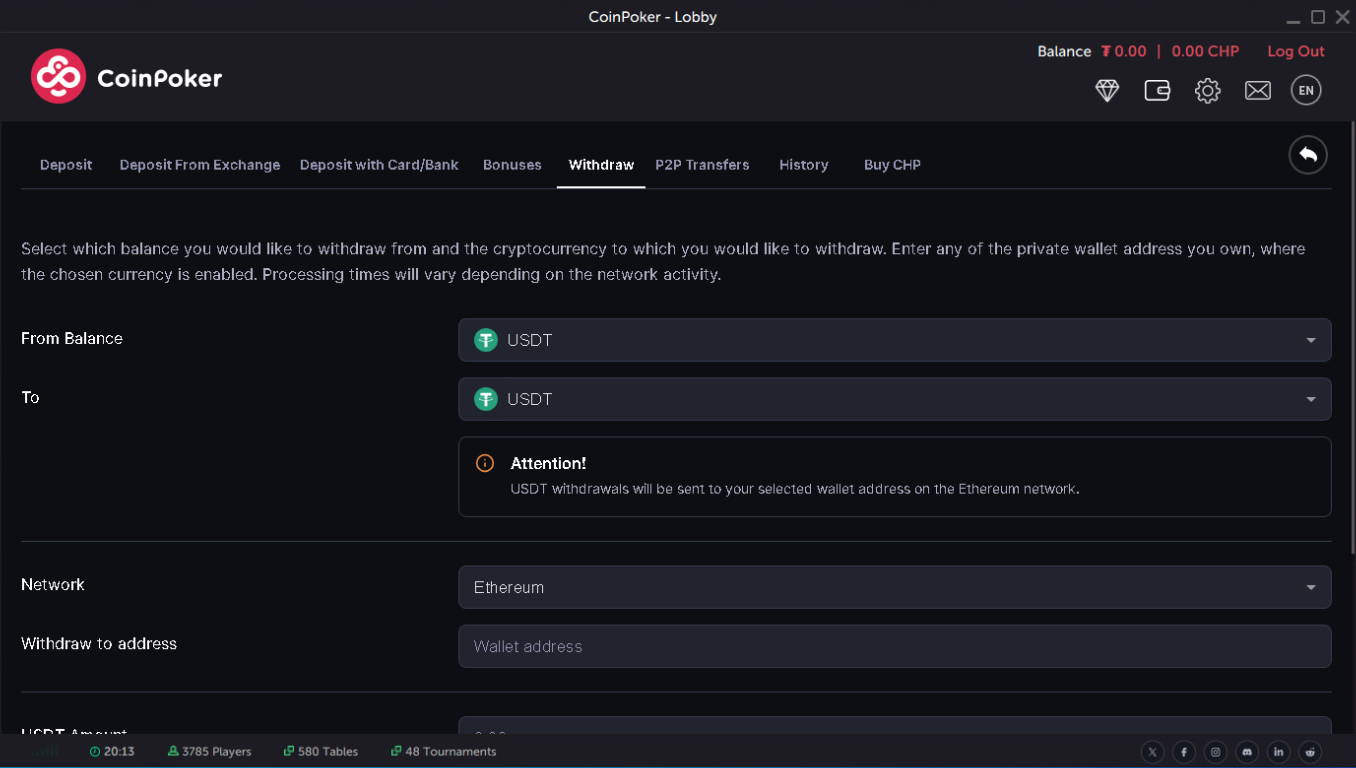The height and width of the screenshot is (768, 1356).
Task: Click the Attention info icon
Action: [485, 463]
